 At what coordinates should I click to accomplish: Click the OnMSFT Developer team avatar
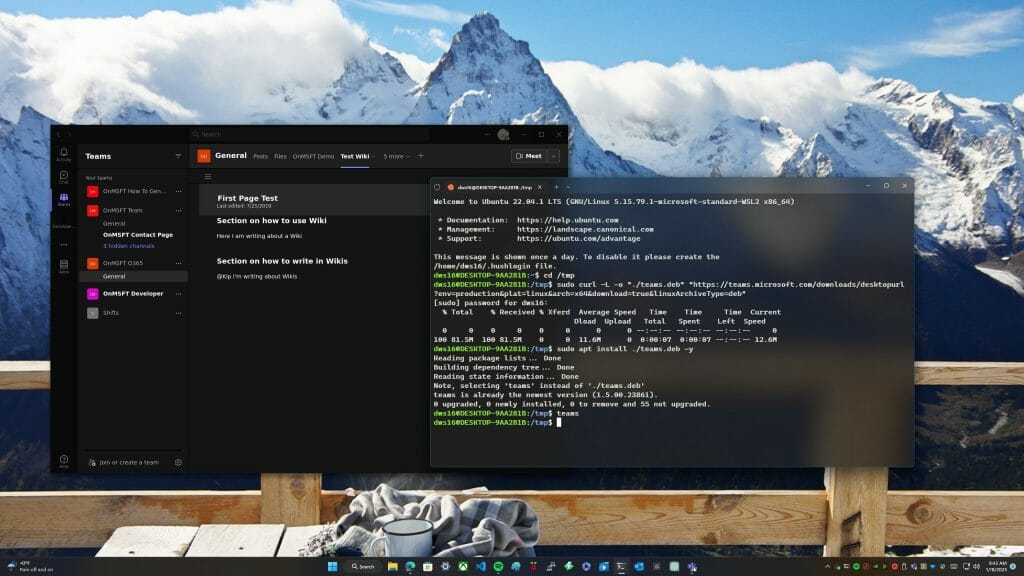pyautogui.click(x=93, y=294)
